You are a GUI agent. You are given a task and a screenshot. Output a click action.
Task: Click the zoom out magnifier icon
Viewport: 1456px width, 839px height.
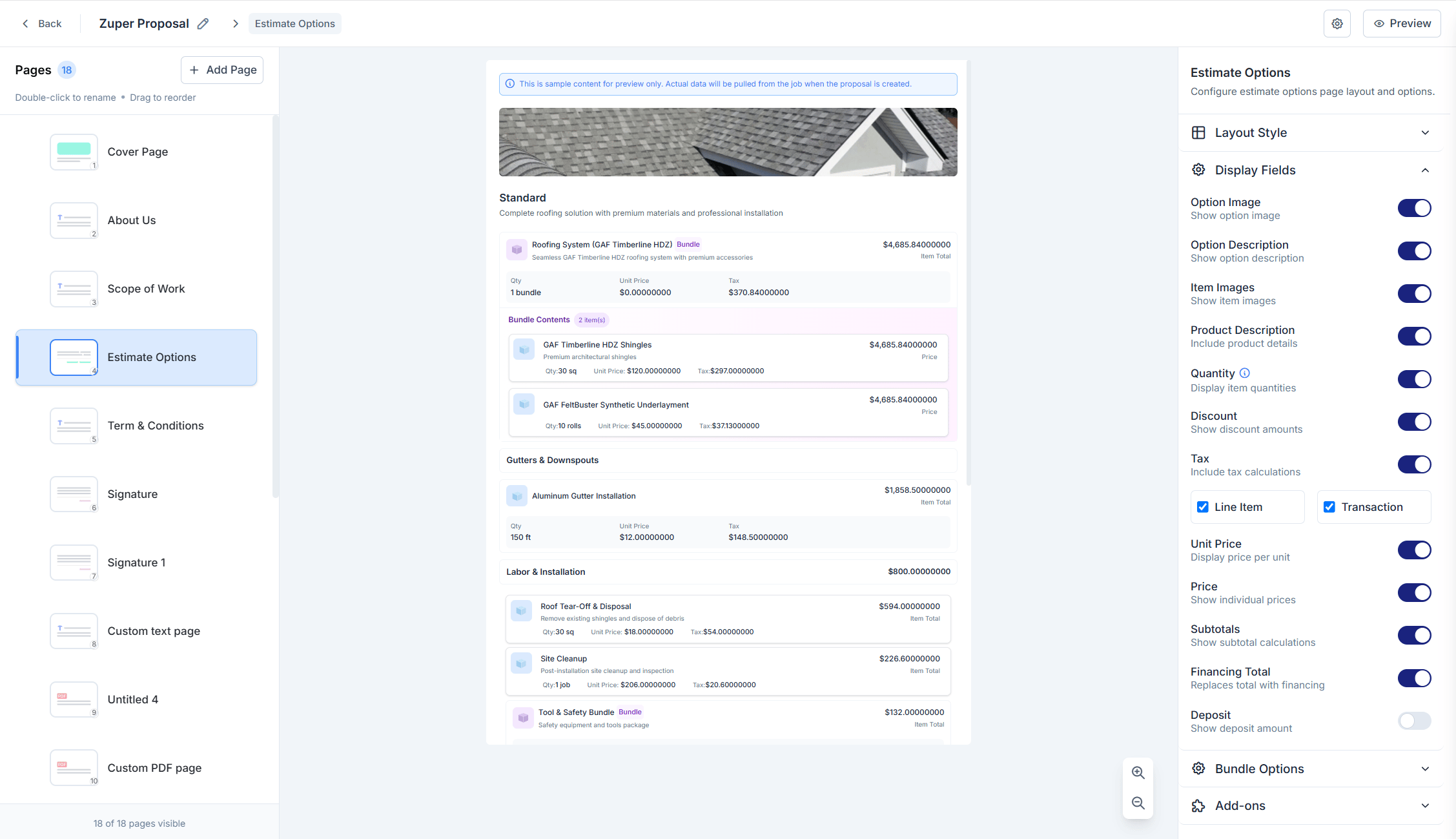click(1138, 803)
